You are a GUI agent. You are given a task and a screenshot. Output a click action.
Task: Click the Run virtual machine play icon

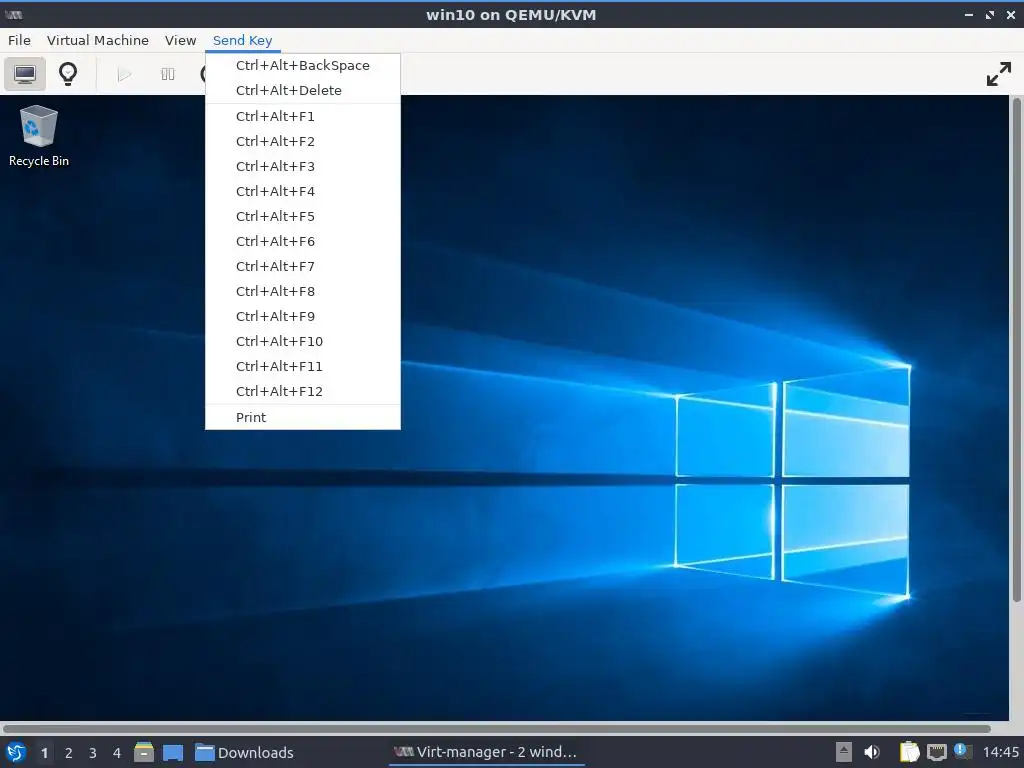click(x=124, y=74)
